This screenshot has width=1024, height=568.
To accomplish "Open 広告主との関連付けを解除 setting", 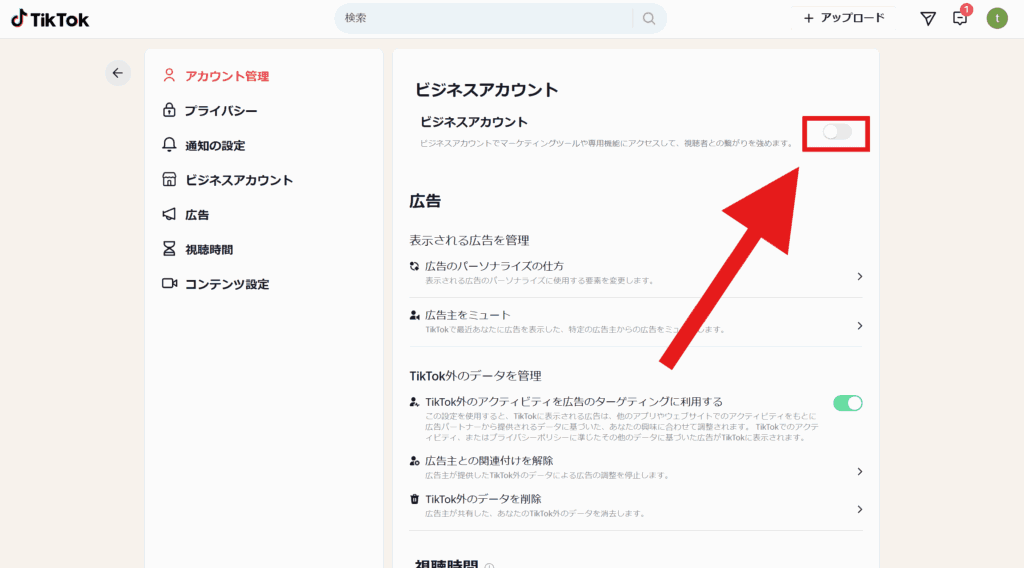I will (636, 468).
